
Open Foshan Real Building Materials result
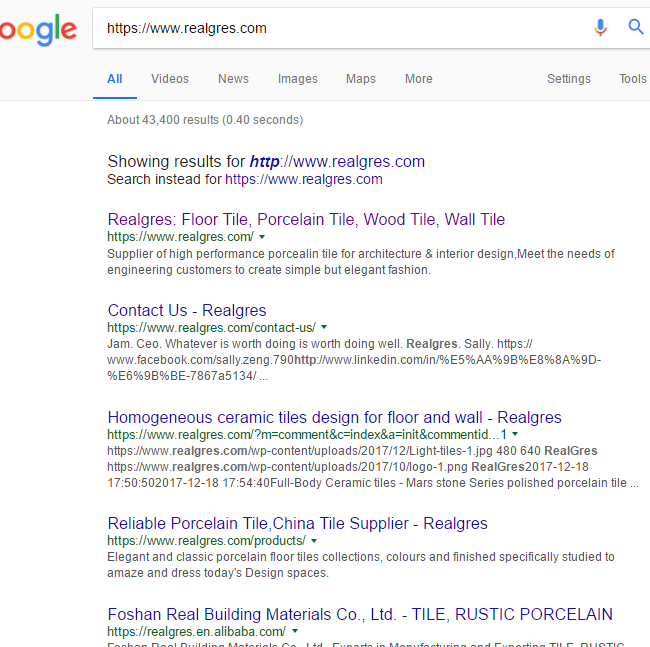360,614
